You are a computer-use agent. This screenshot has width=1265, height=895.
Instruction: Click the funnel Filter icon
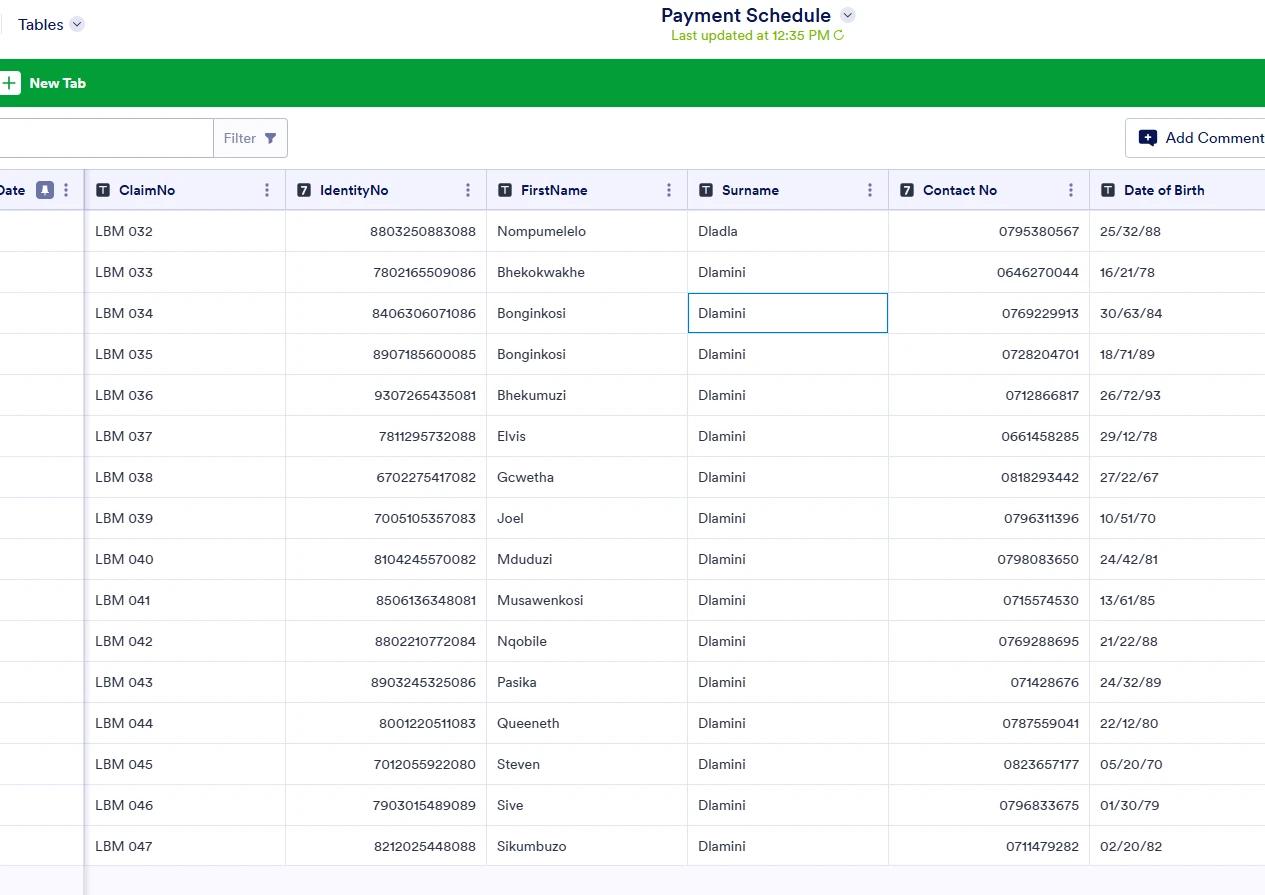point(271,138)
